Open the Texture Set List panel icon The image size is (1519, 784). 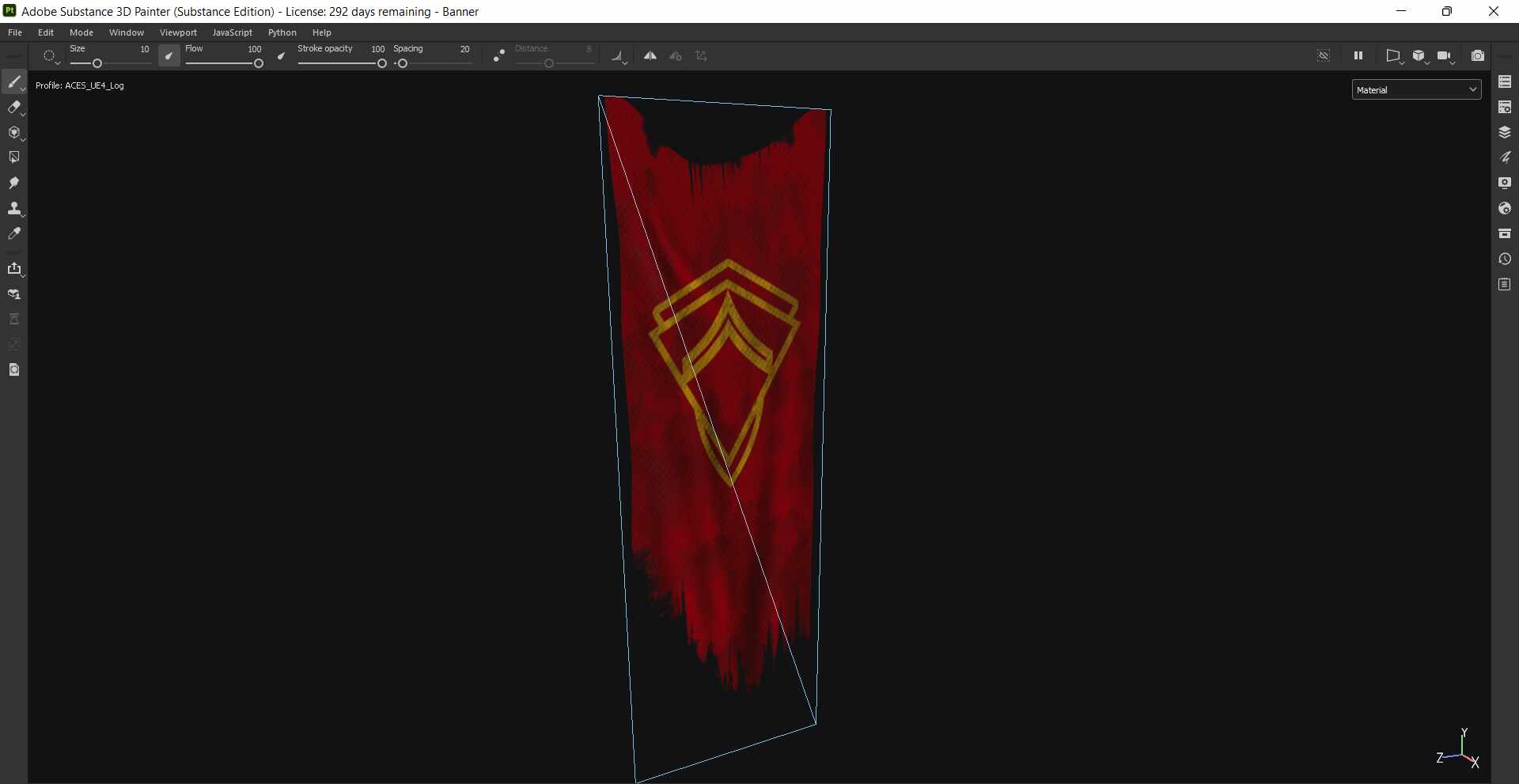[x=1505, y=81]
